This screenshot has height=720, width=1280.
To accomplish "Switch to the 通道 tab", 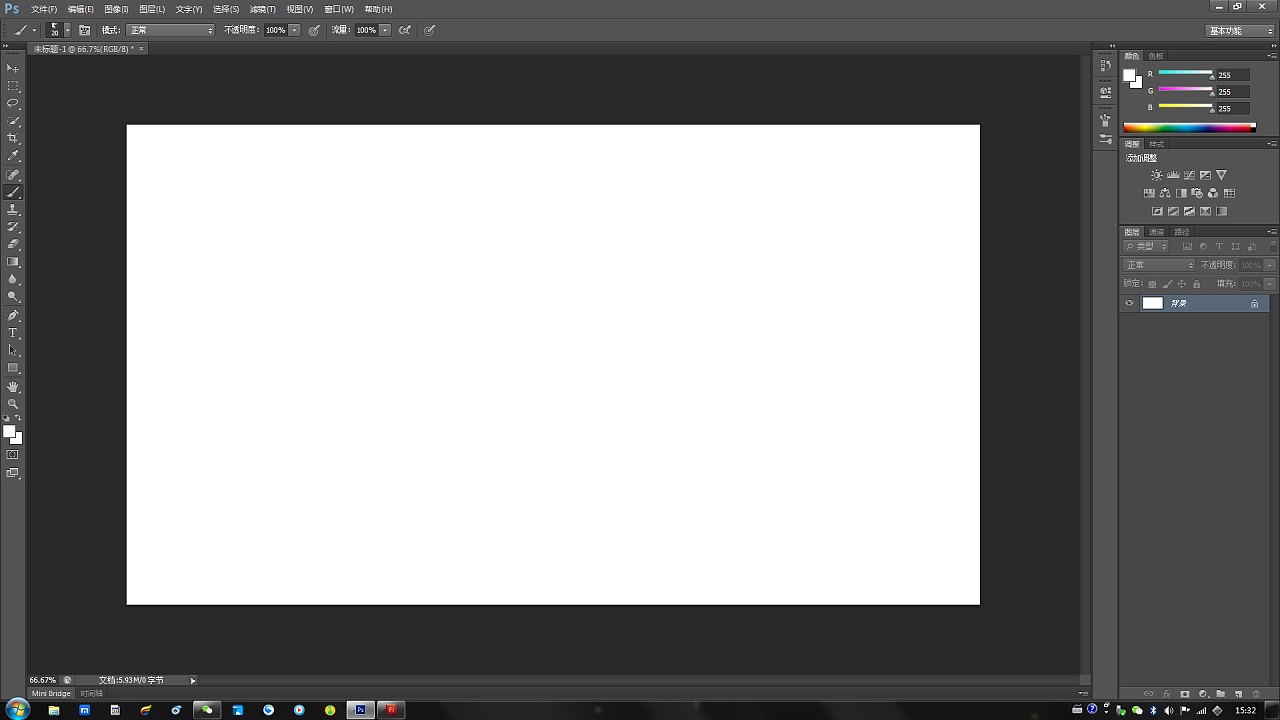I will [x=1156, y=232].
